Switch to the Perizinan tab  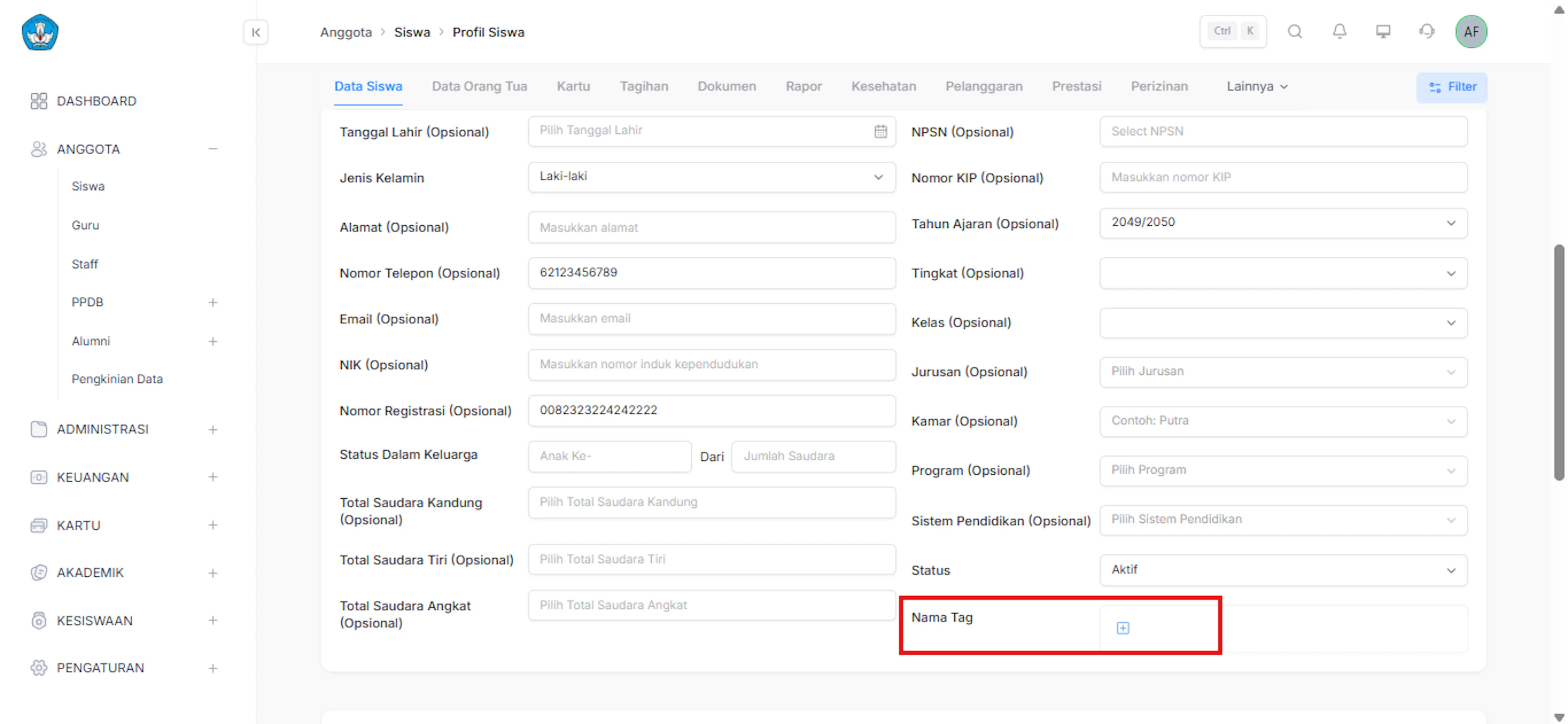1159,87
